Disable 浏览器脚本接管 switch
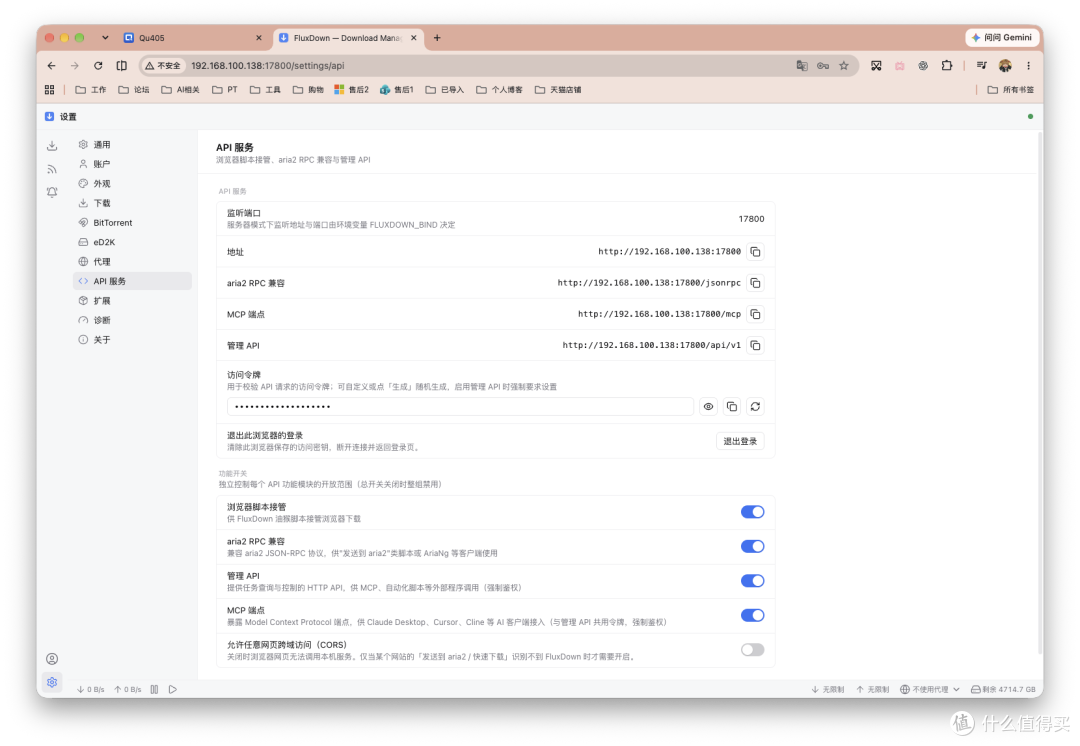Image resolution: width=1080 pixels, height=746 pixels. [752, 512]
